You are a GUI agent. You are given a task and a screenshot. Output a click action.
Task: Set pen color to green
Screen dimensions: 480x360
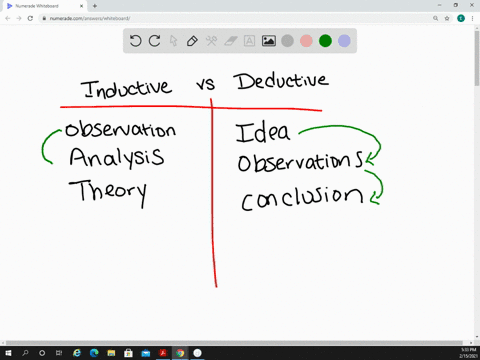tap(325, 41)
